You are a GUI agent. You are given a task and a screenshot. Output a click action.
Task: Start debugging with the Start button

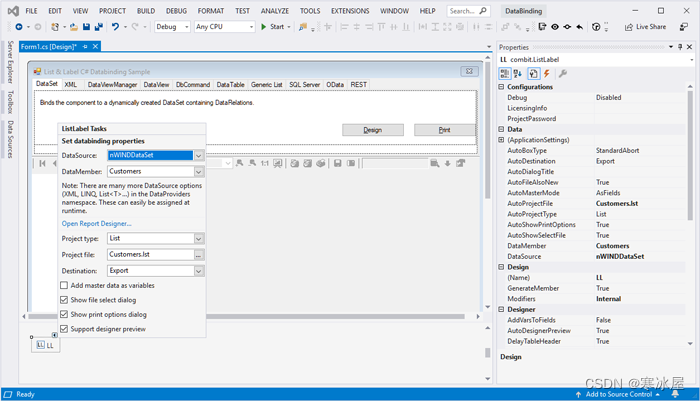coord(275,27)
